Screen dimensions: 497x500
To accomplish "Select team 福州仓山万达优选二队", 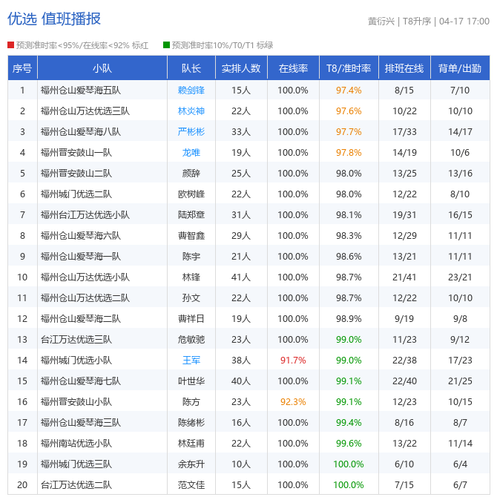I will click(85, 298).
